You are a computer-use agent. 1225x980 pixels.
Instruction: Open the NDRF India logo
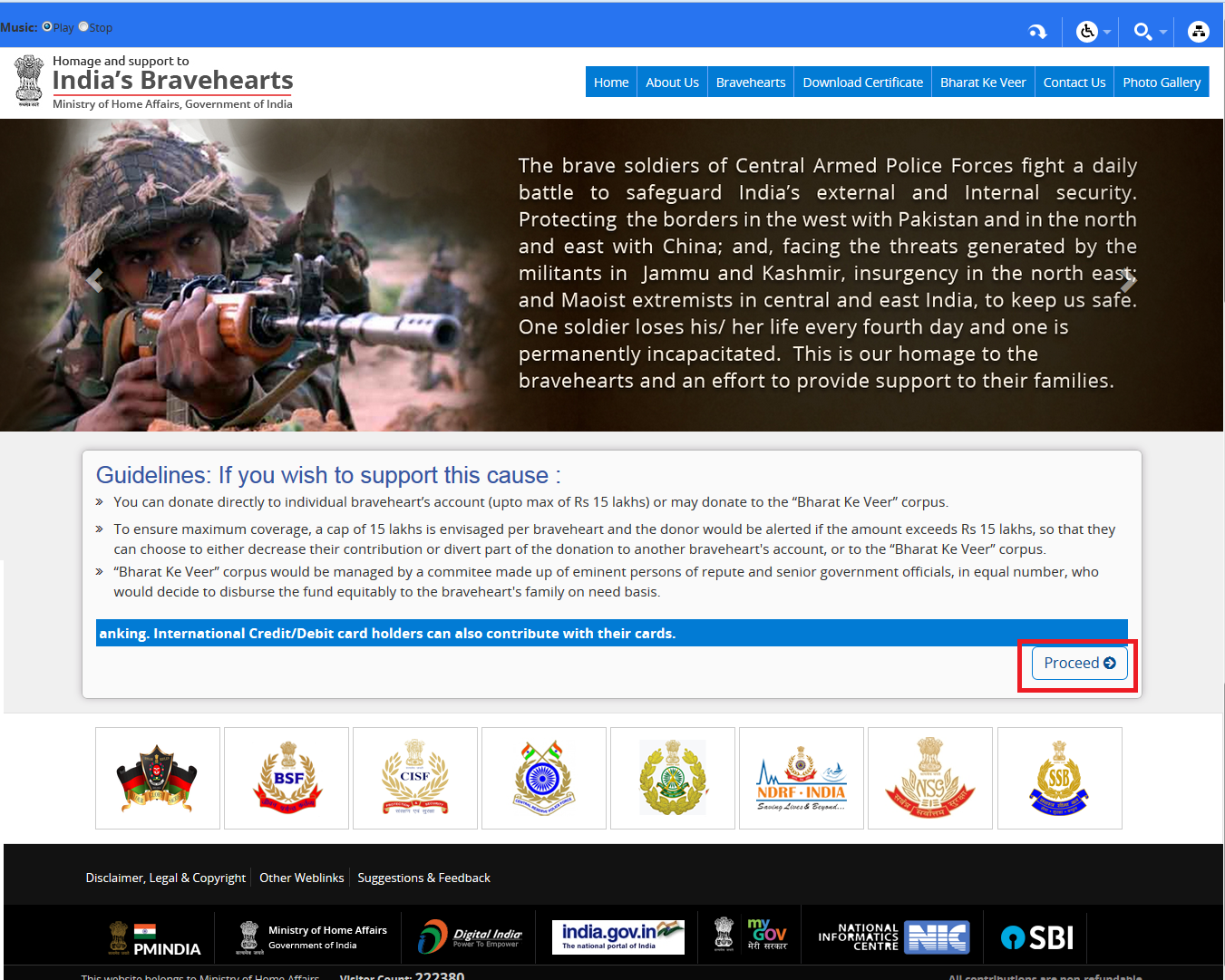point(801,778)
